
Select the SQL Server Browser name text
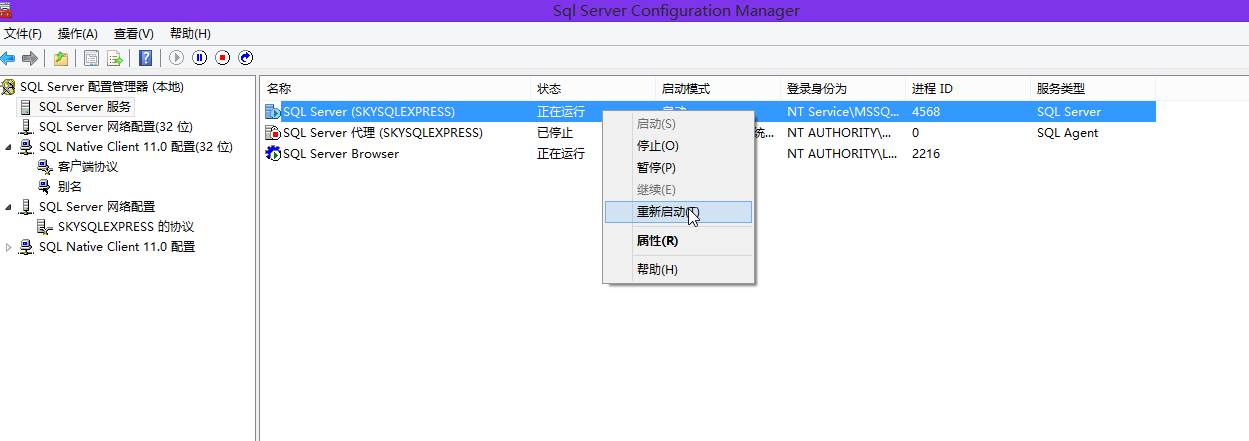click(x=341, y=154)
